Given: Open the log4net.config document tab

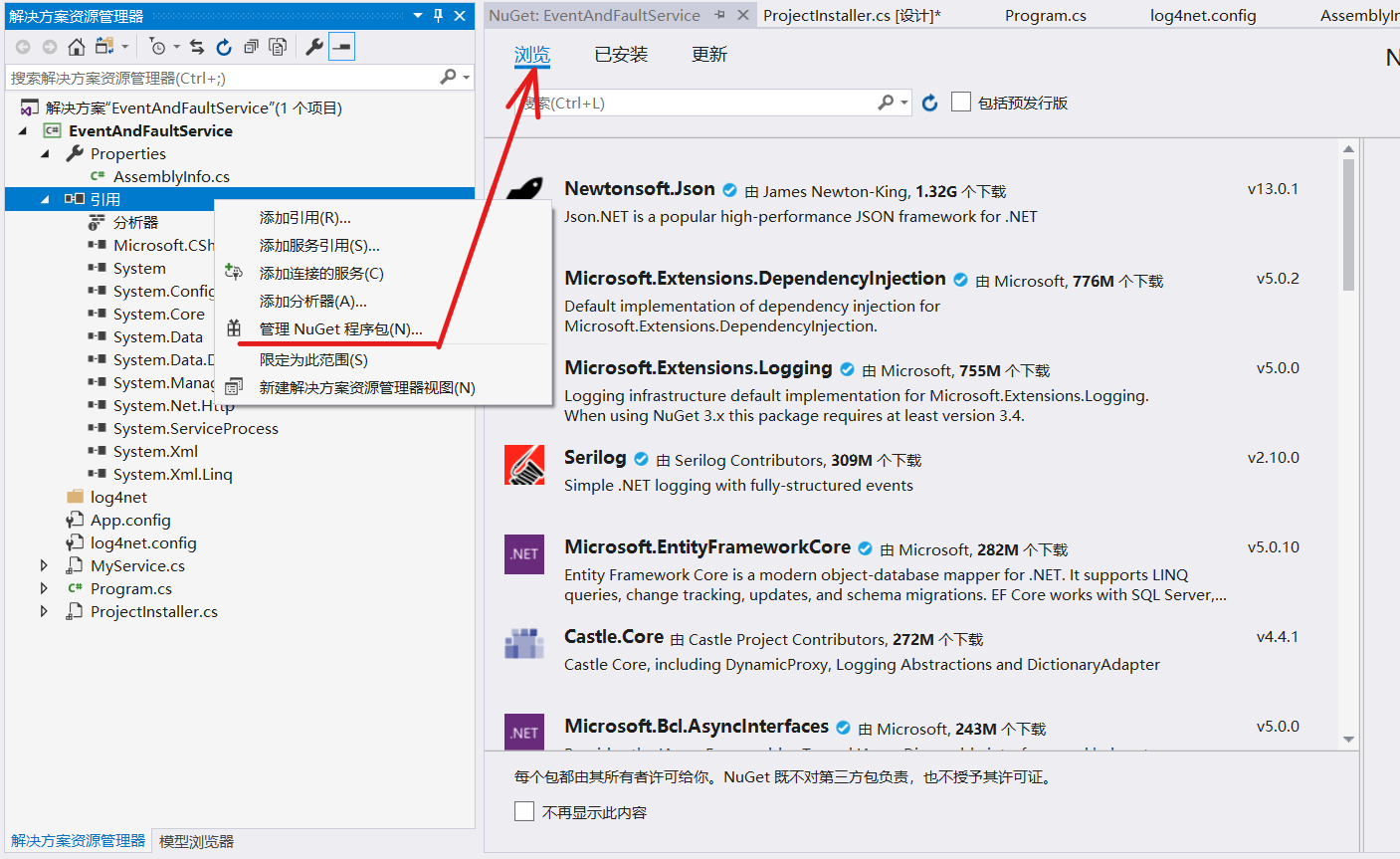Looking at the screenshot, I should pos(1203,15).
